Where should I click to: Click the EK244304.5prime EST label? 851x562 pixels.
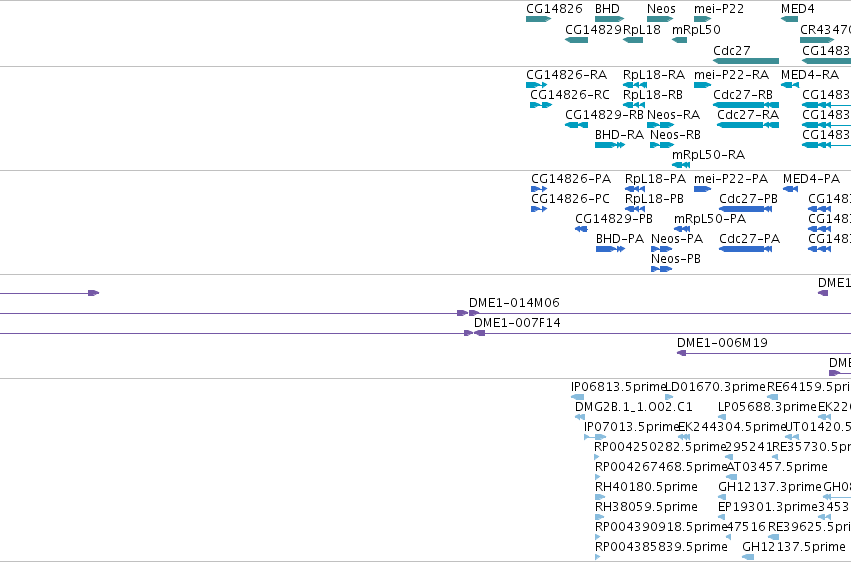coord(733,427)
